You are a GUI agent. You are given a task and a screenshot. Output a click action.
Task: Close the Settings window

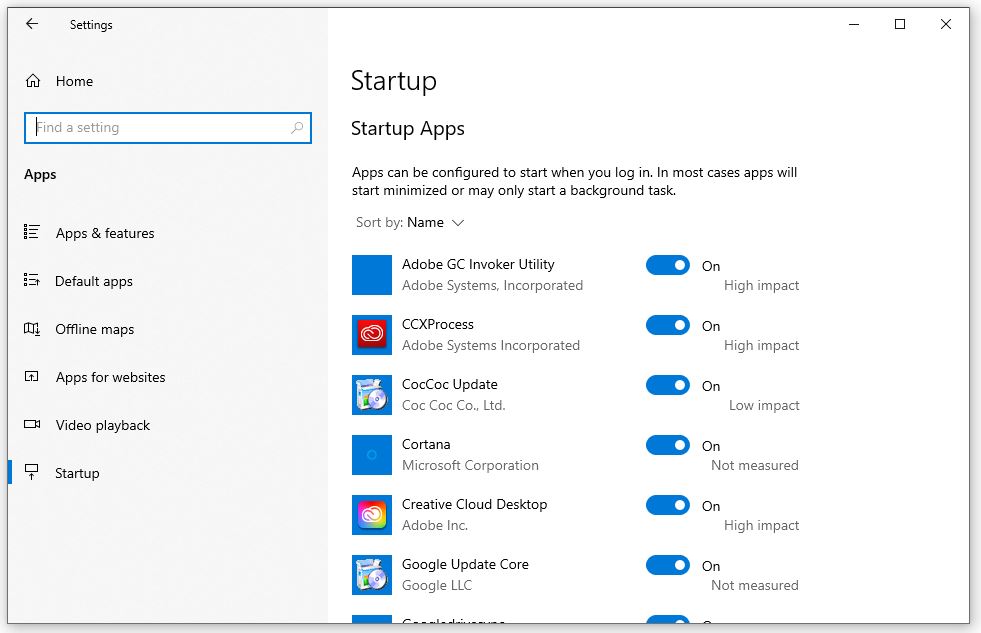point(945,24)
